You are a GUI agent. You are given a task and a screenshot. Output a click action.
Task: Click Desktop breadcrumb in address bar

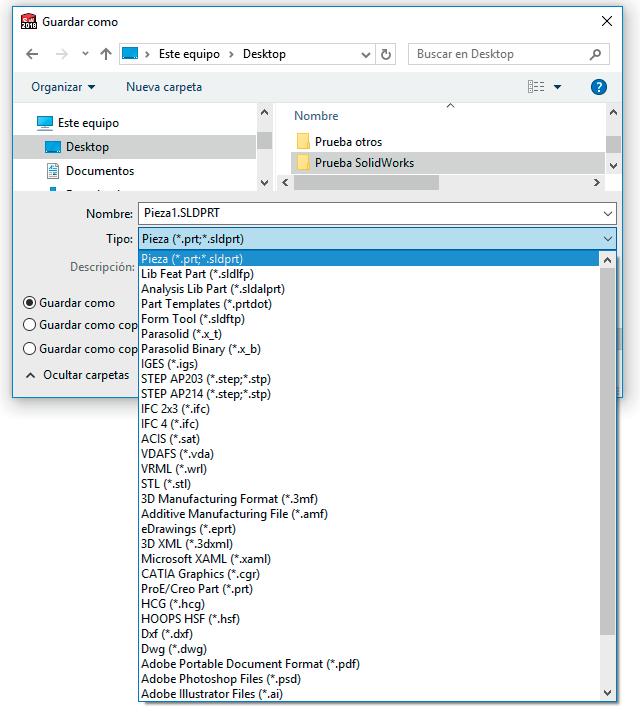point(264,54)
